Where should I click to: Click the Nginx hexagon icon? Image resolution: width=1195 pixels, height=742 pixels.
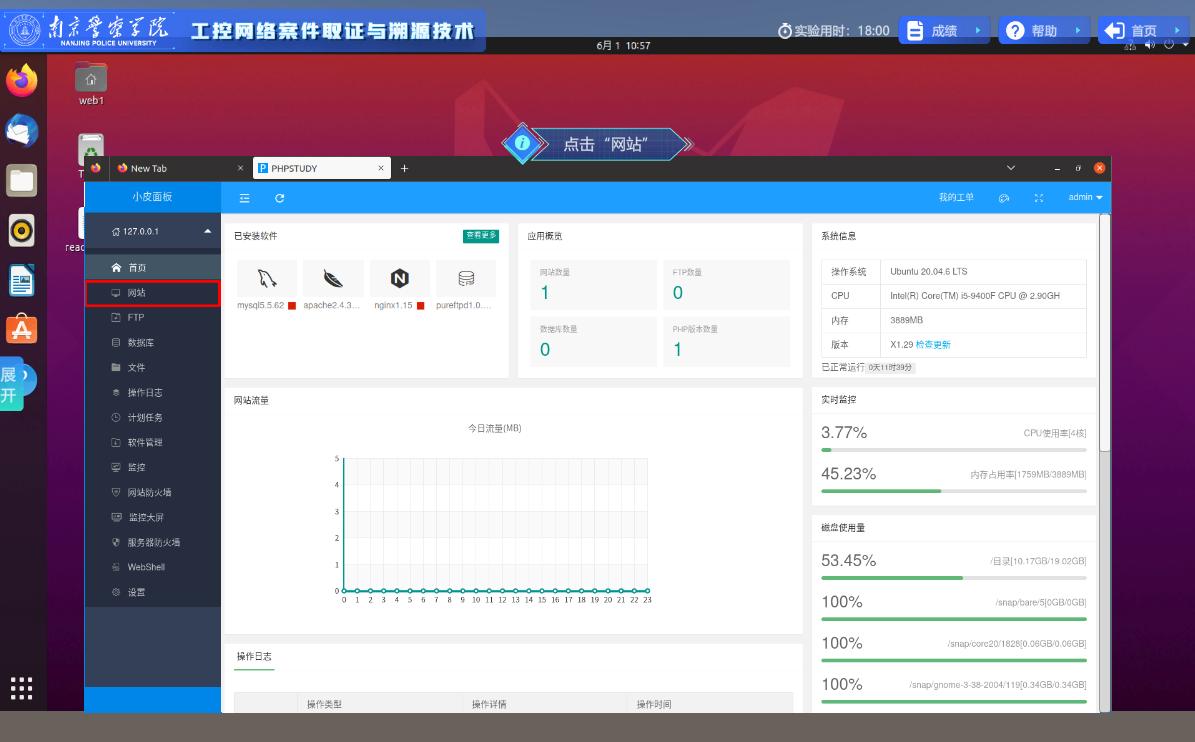click(x=400, y=279)
